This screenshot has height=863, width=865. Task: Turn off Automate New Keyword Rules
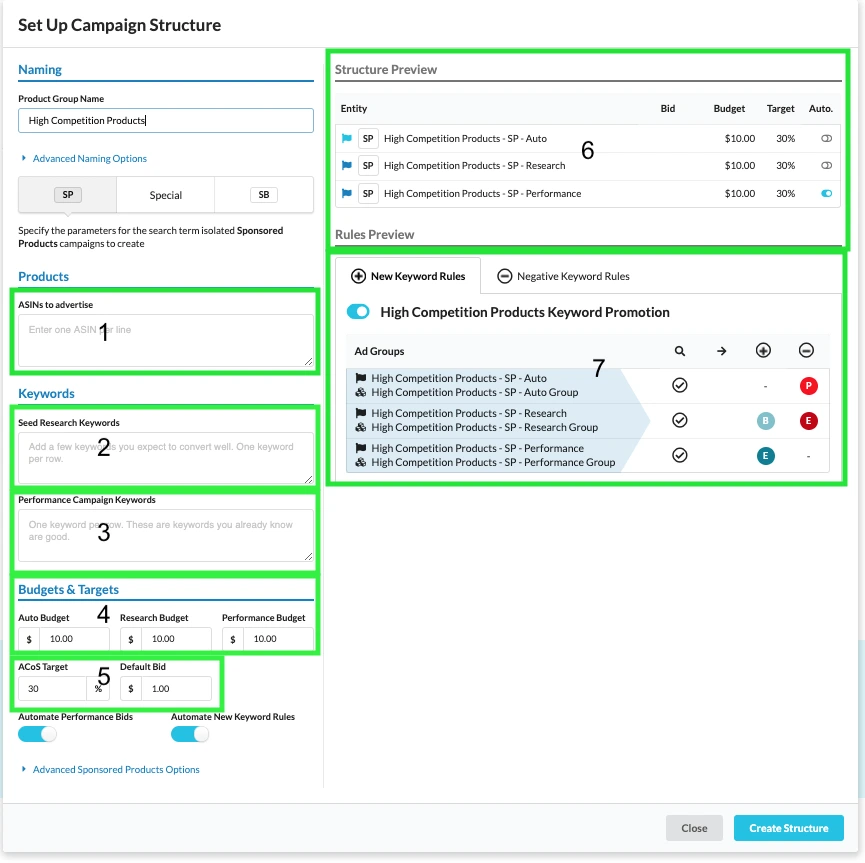[190, 734]
